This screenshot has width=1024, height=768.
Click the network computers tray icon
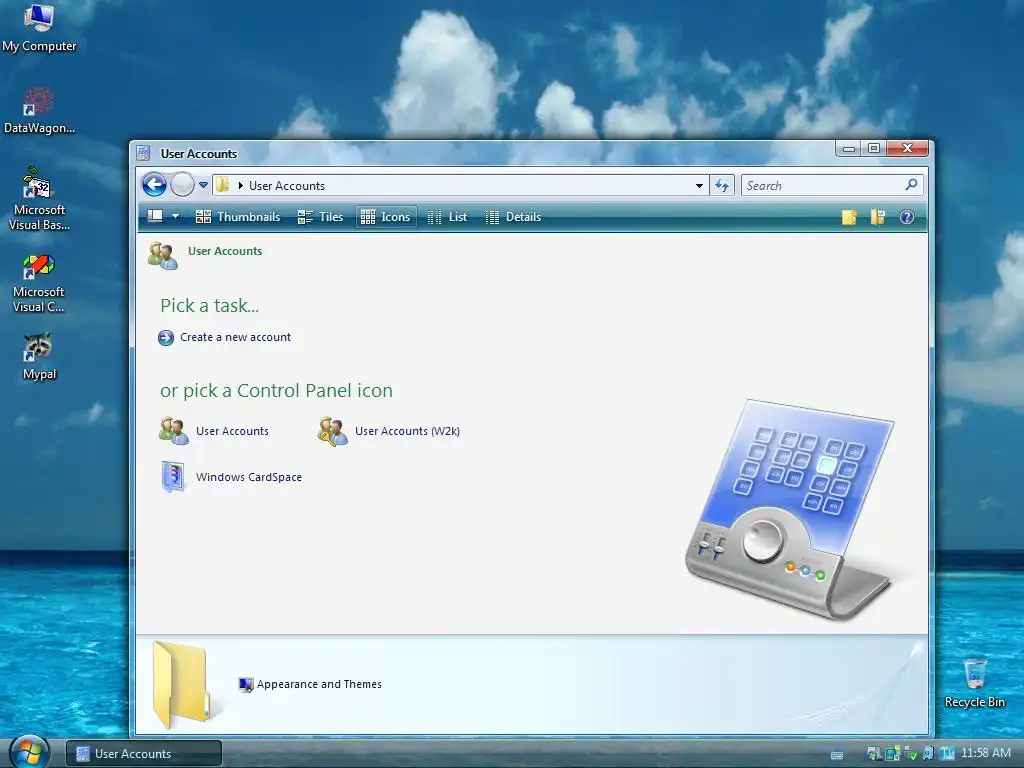pos(893,754)
